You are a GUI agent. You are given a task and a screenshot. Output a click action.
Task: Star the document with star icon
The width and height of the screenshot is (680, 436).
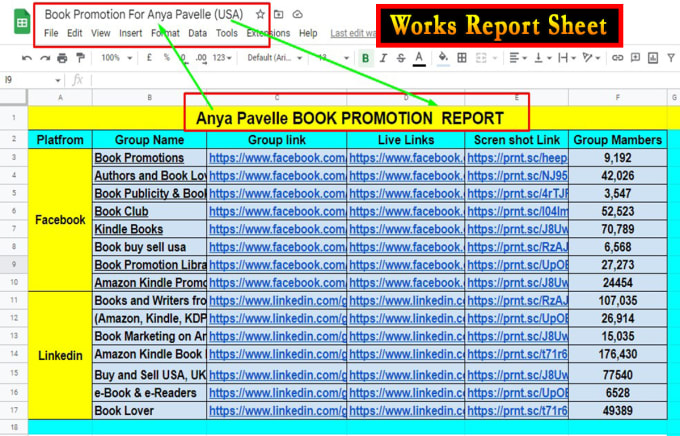pyautogui.click(x=260, y=14)
